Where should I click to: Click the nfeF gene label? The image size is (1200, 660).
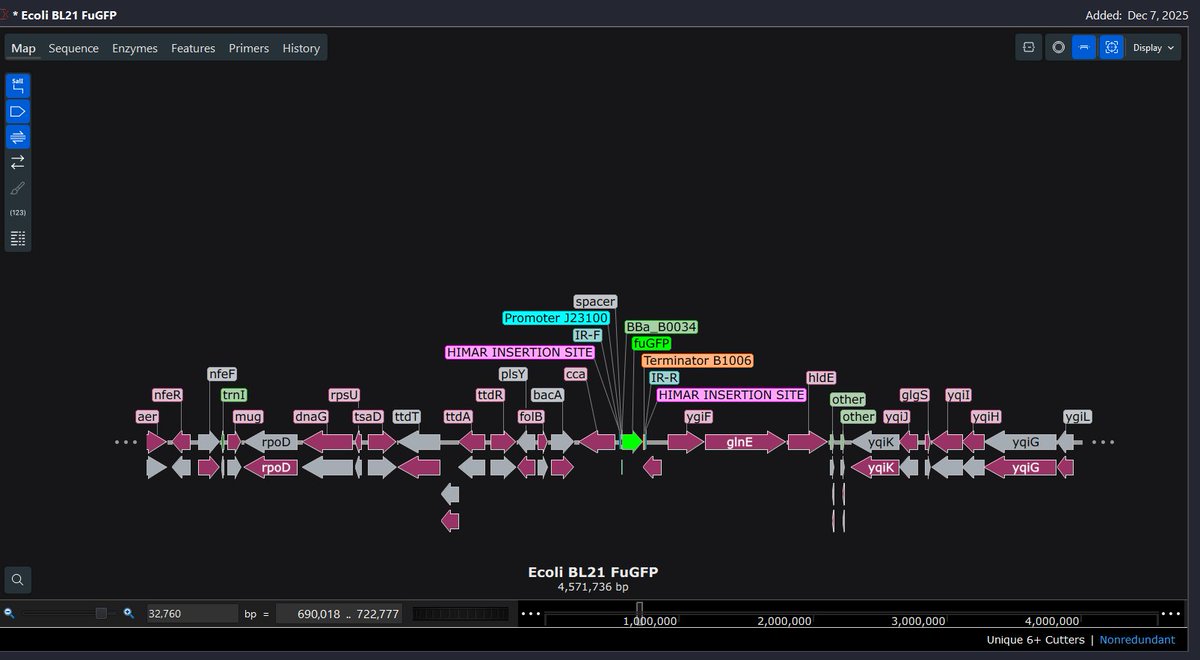(222, 374)
